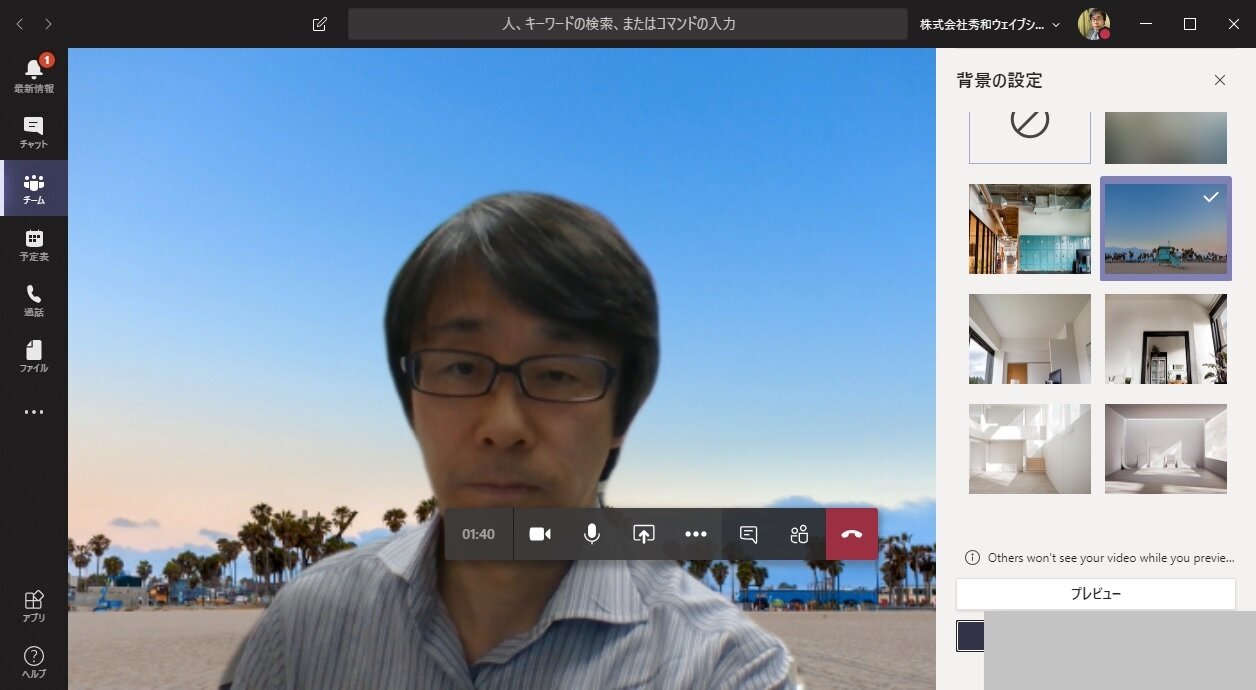Select the no-background option thumbnail
The image size is (1256, 690).
pyautogui.click(x=1029, y=136)
